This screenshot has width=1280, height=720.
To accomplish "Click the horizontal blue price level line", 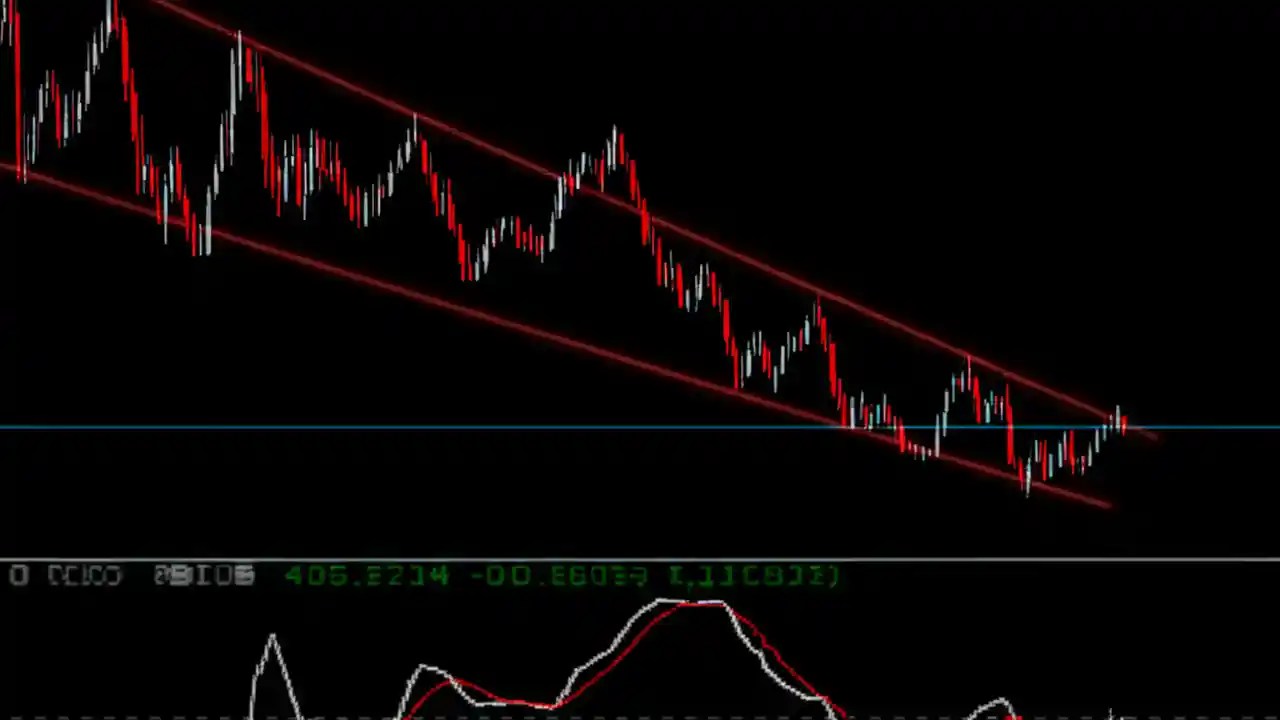I will pos(400,427).
